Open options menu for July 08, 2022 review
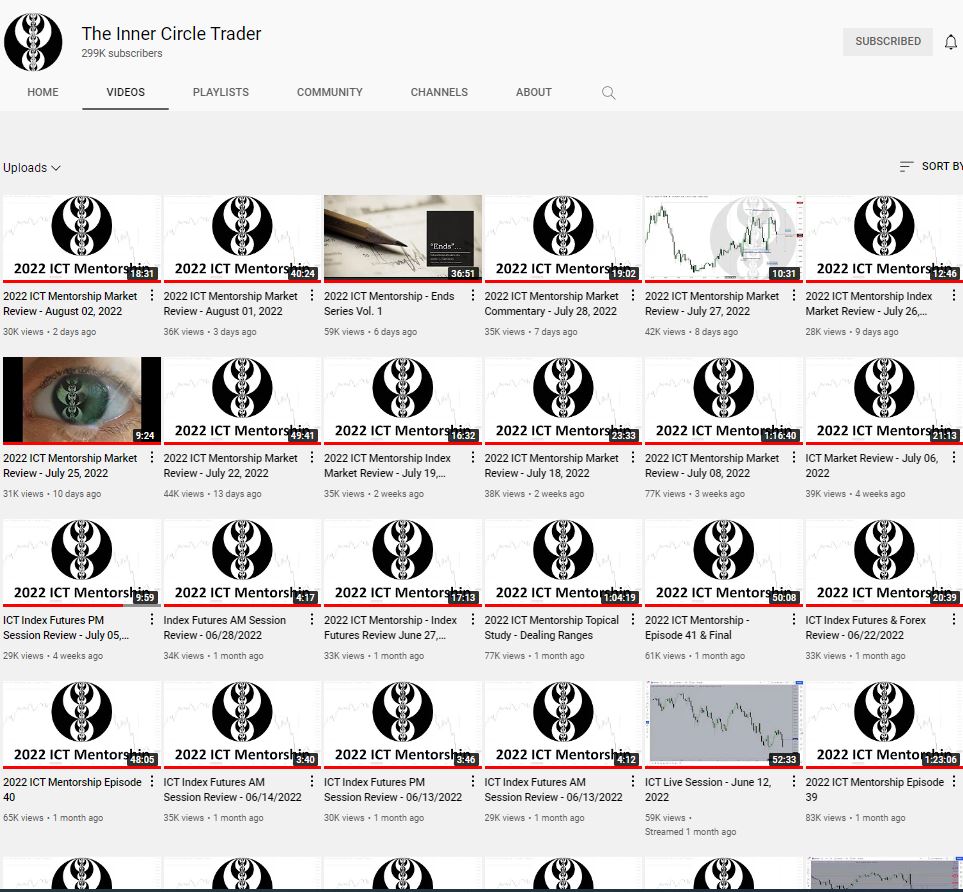 [793, 458]
